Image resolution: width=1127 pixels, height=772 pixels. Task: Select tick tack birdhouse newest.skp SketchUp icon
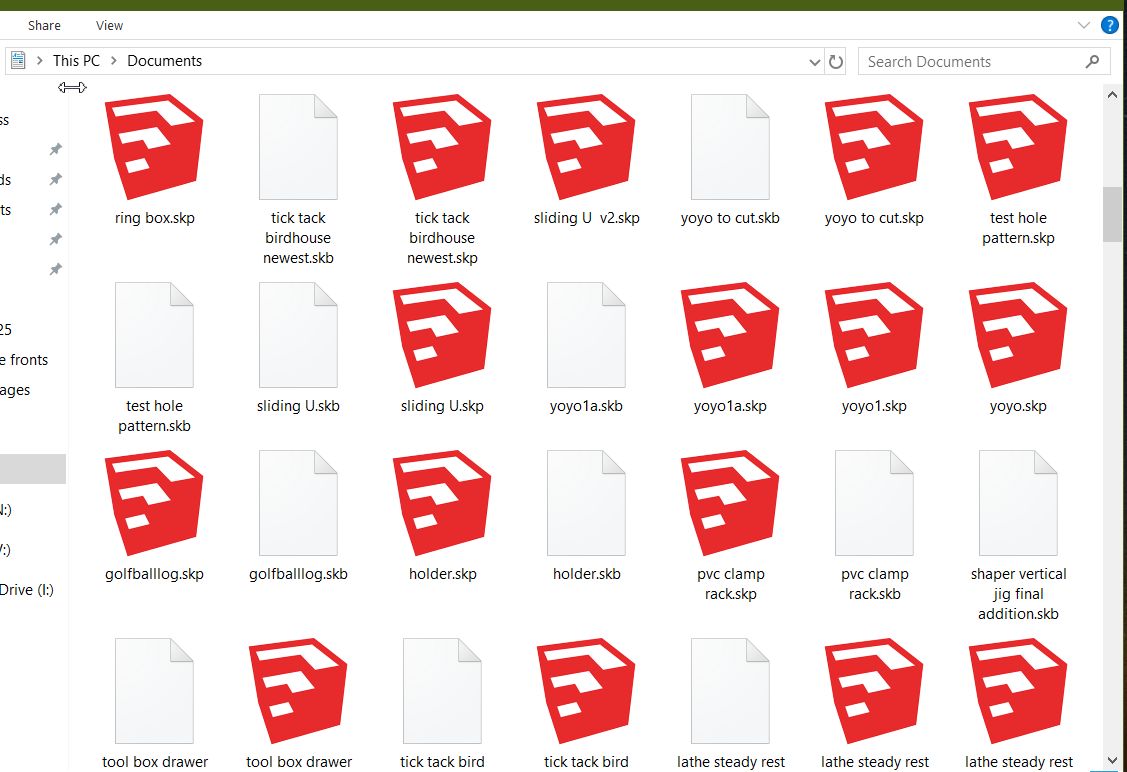point(442,146)
